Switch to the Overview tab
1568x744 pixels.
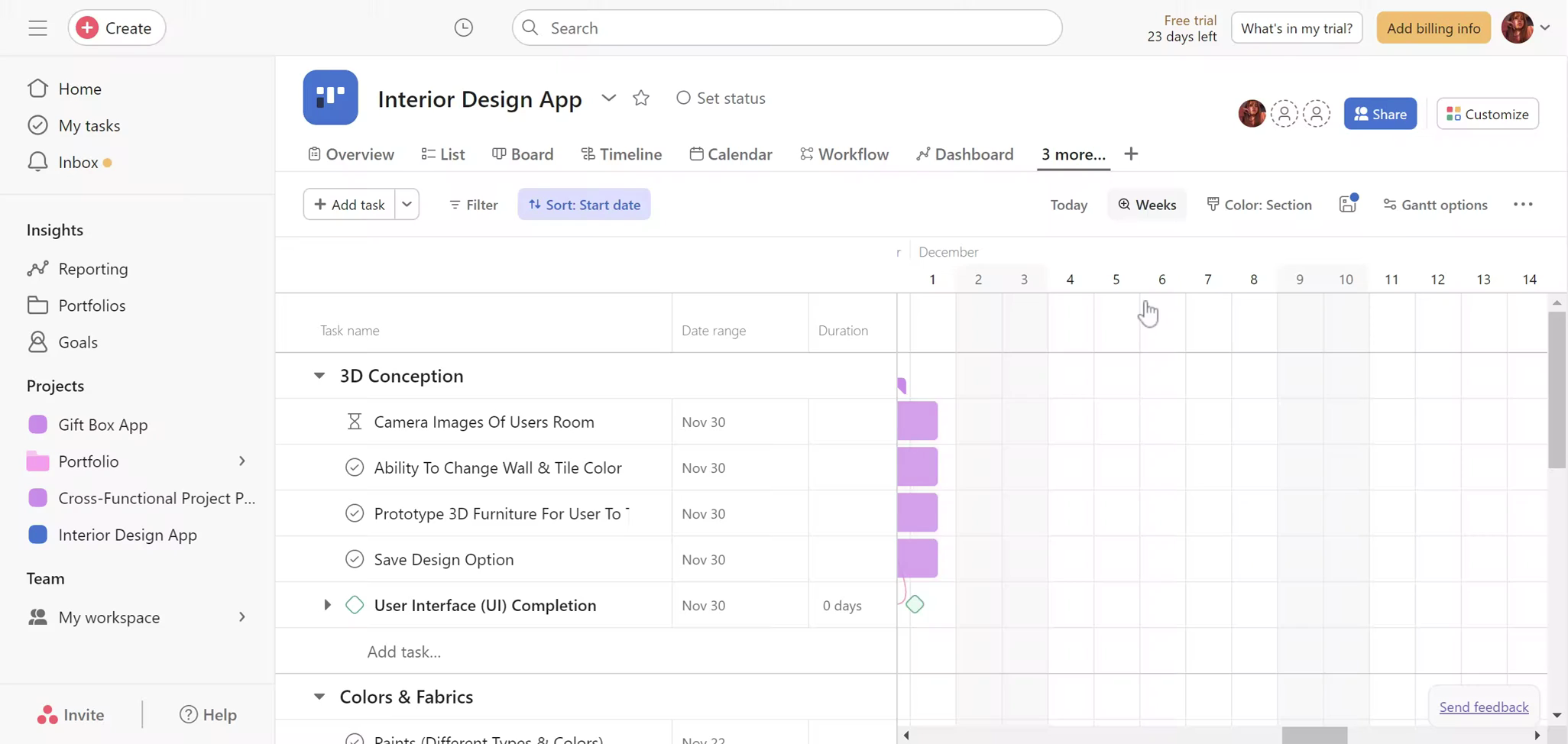pos(352,154)
